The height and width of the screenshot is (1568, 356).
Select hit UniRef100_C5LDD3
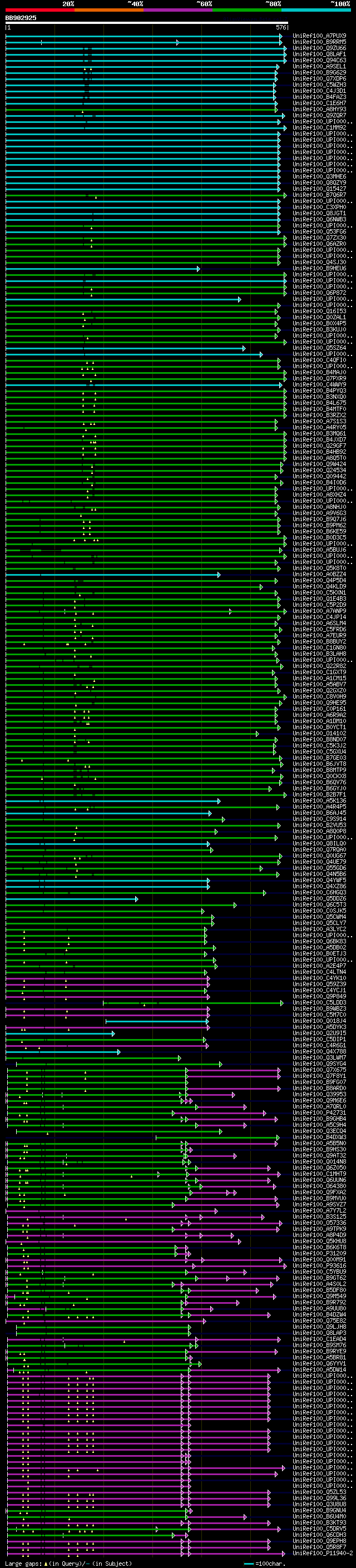[x=319, y=1002]
